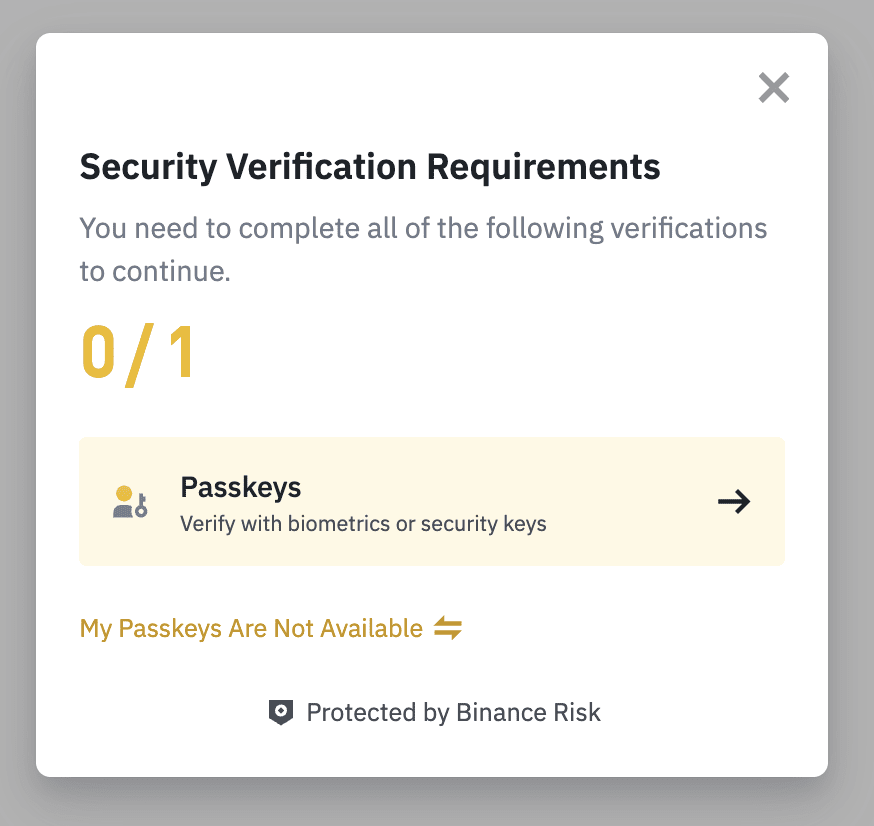
Task: Click 'Verify with biometrics or security keys' text
Action: [363, 523]
